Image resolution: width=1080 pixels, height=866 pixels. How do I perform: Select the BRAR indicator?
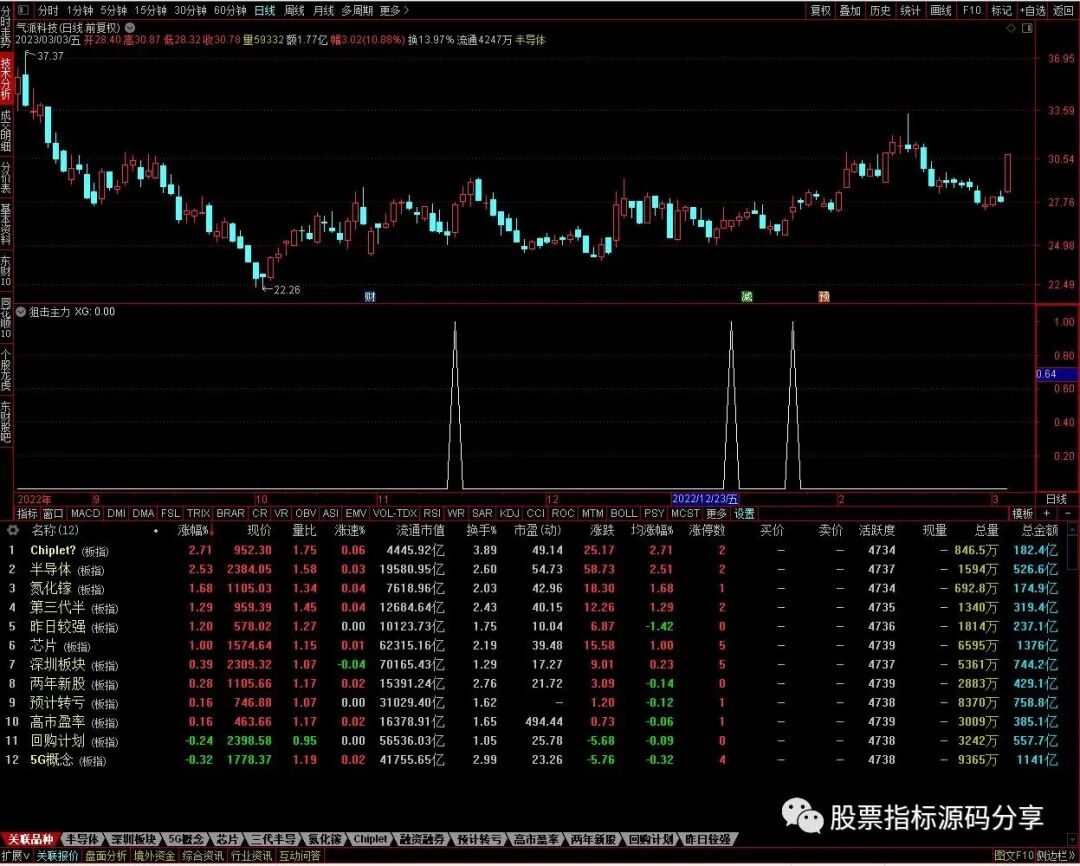click(230, 513)
